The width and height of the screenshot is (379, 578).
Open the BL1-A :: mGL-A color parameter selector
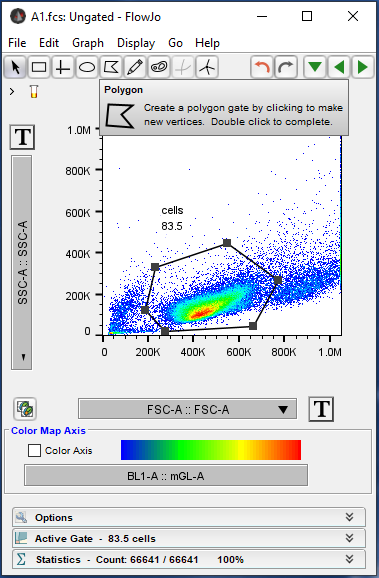point(166,476)
